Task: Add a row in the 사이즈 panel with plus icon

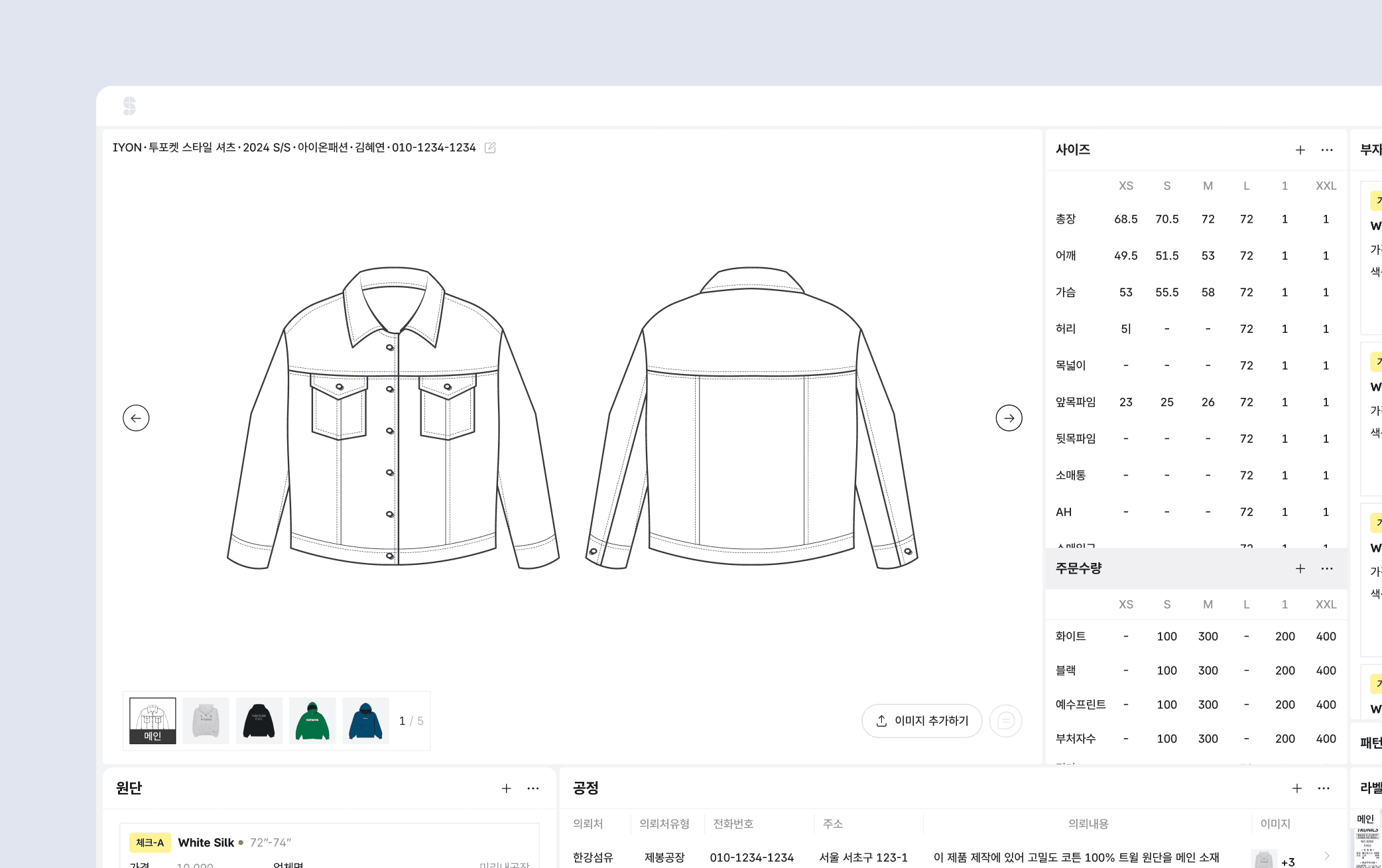Action: coord(1300,151)
